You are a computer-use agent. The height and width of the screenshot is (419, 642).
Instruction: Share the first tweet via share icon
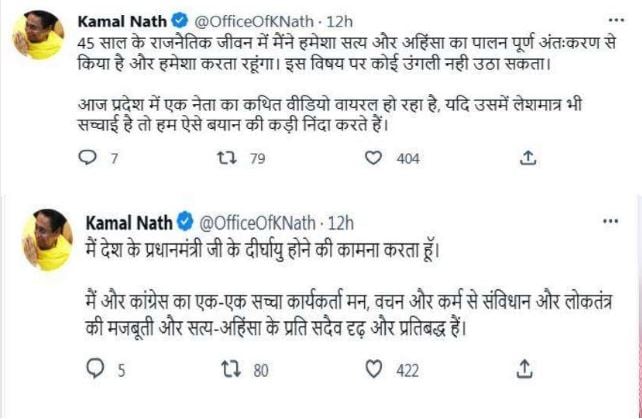(529, 158)
